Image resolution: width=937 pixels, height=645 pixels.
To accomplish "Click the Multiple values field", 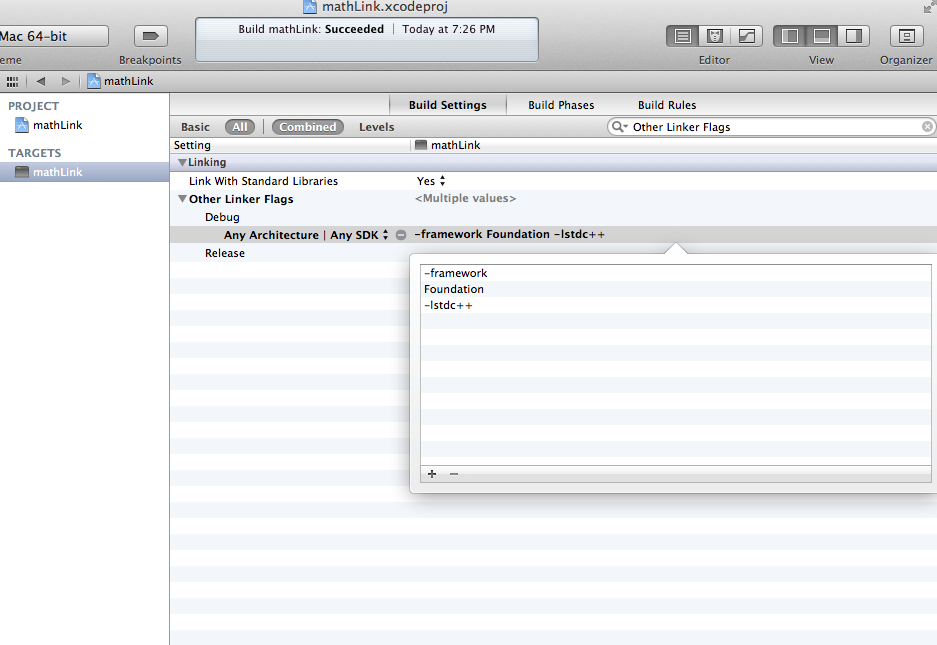I will pos(466,198).
